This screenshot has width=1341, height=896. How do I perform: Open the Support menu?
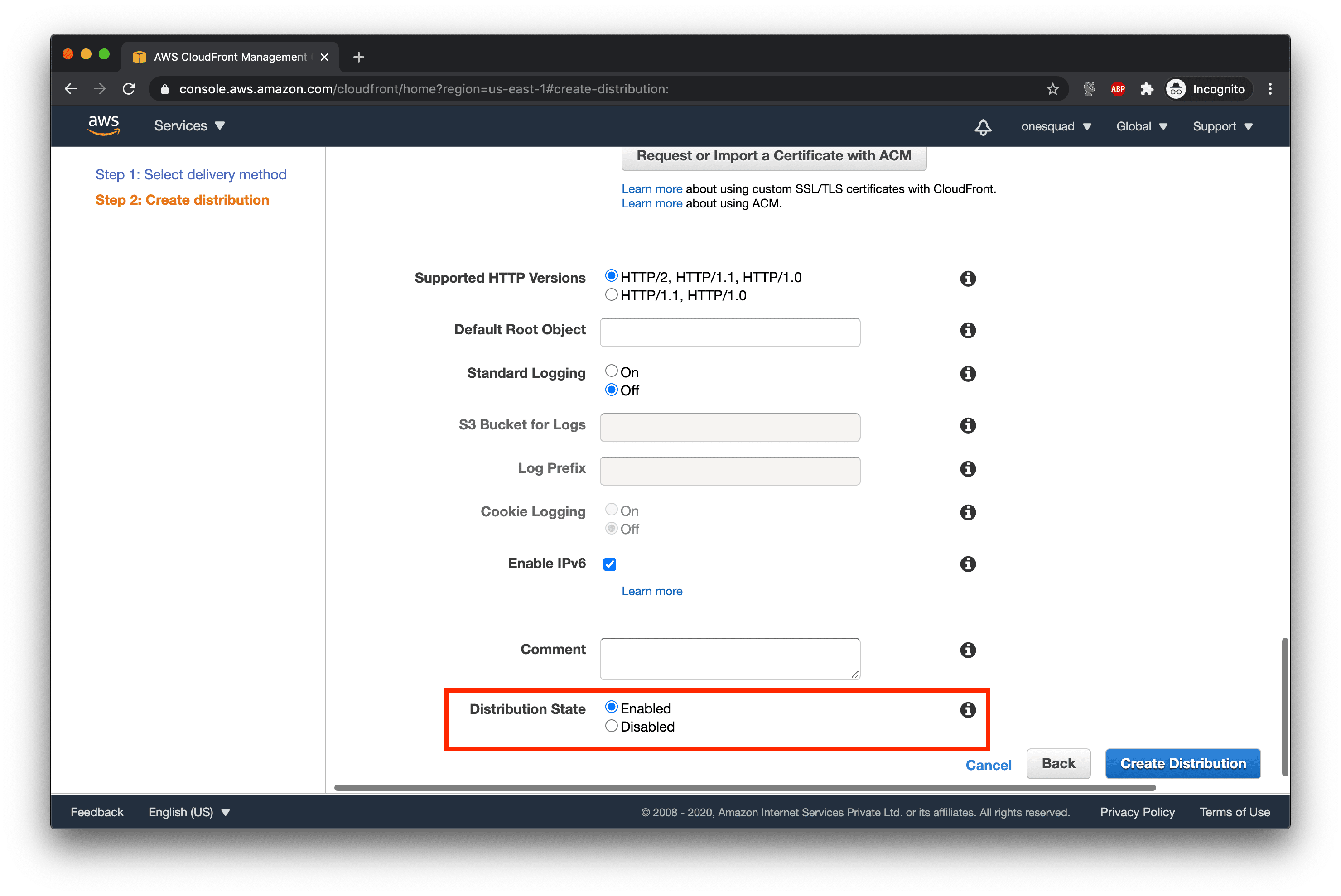1222,127
